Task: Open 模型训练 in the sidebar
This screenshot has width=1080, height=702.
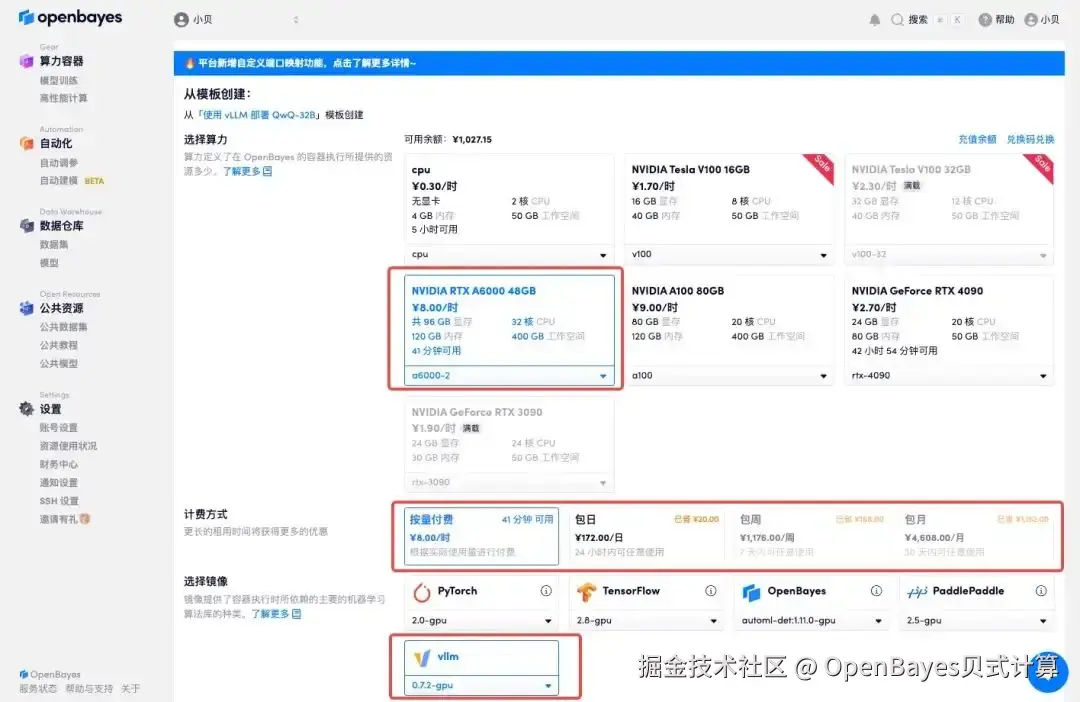Action: (x=59, y=80)
